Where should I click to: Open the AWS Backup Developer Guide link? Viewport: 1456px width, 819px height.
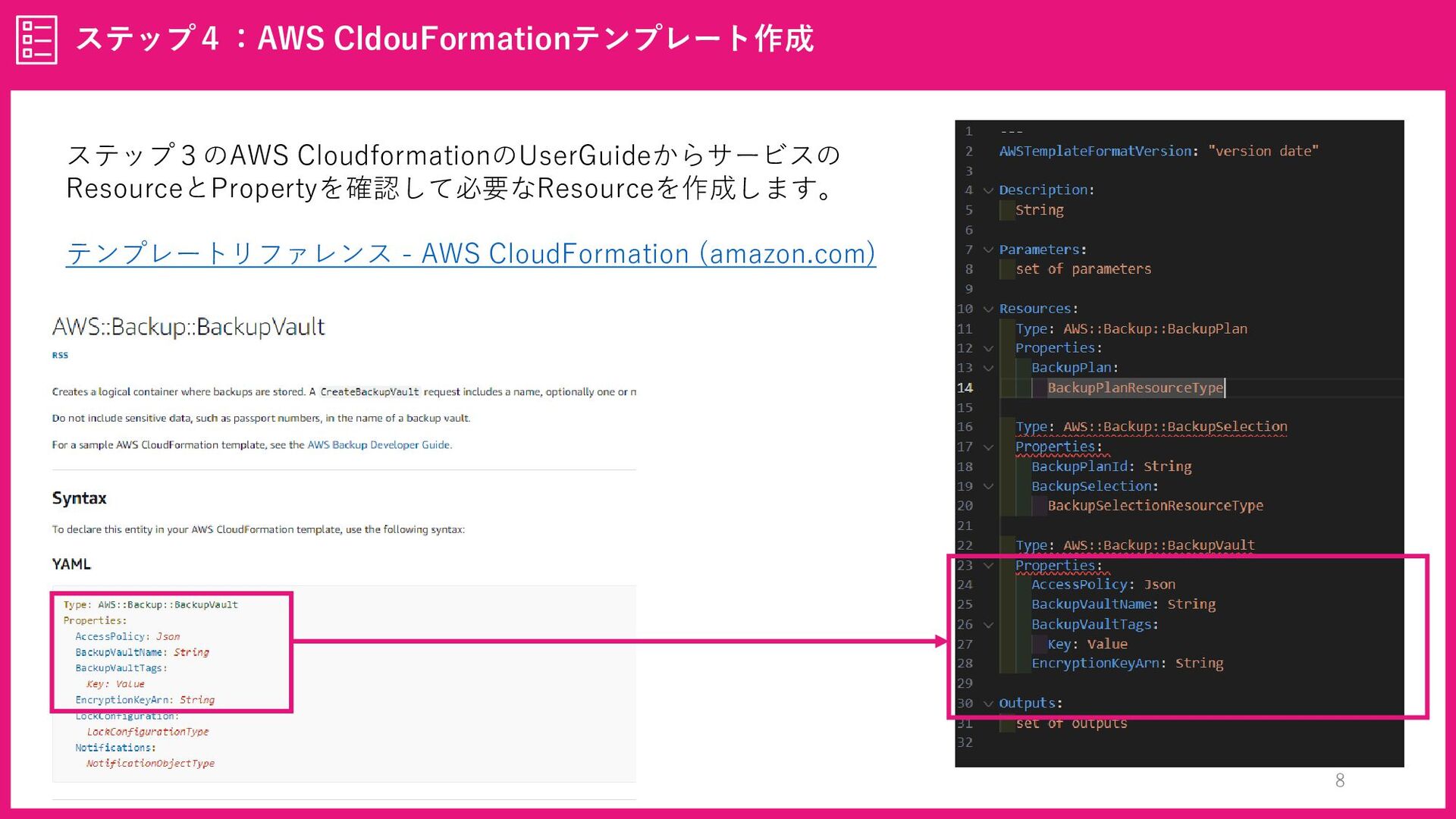(378, 445)
